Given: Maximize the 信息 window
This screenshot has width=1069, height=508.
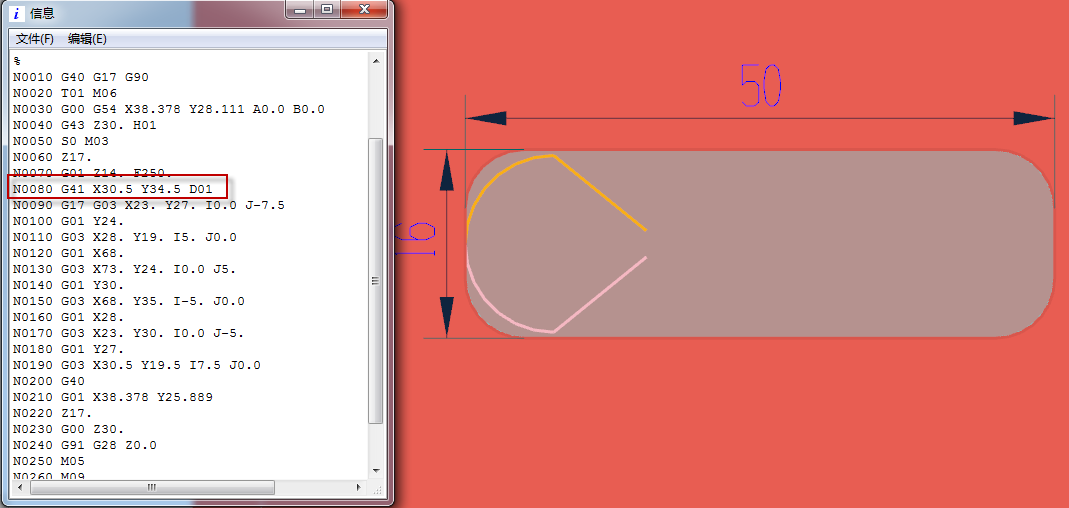Looking at the screenshot, I should (x=327, y=9).
